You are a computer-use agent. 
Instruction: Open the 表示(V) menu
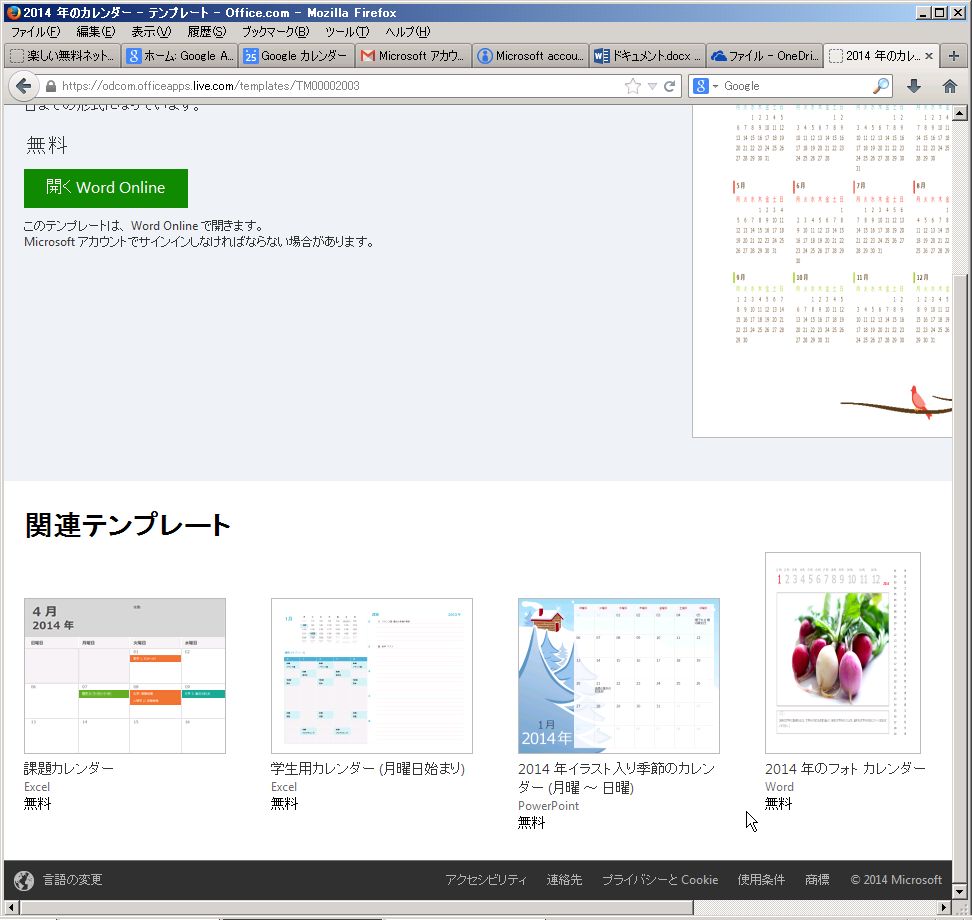(x=151, y=32)
